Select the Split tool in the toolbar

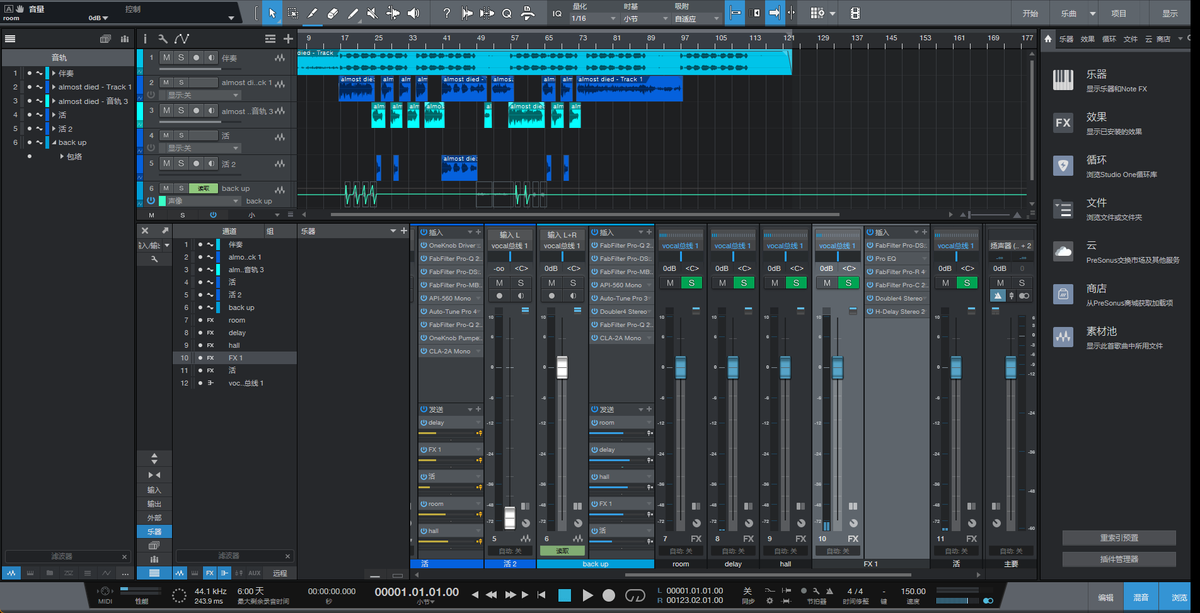[312, 13]
